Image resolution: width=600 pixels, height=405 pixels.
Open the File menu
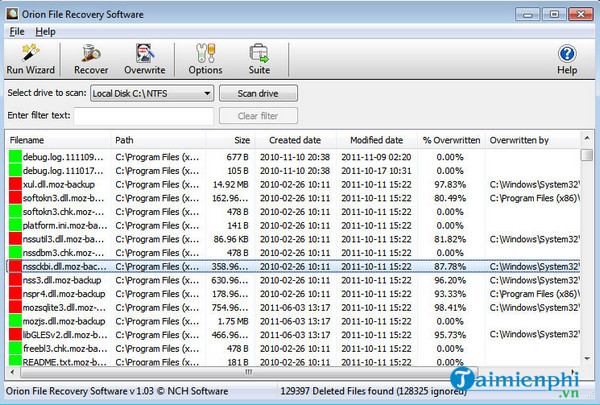17,31
